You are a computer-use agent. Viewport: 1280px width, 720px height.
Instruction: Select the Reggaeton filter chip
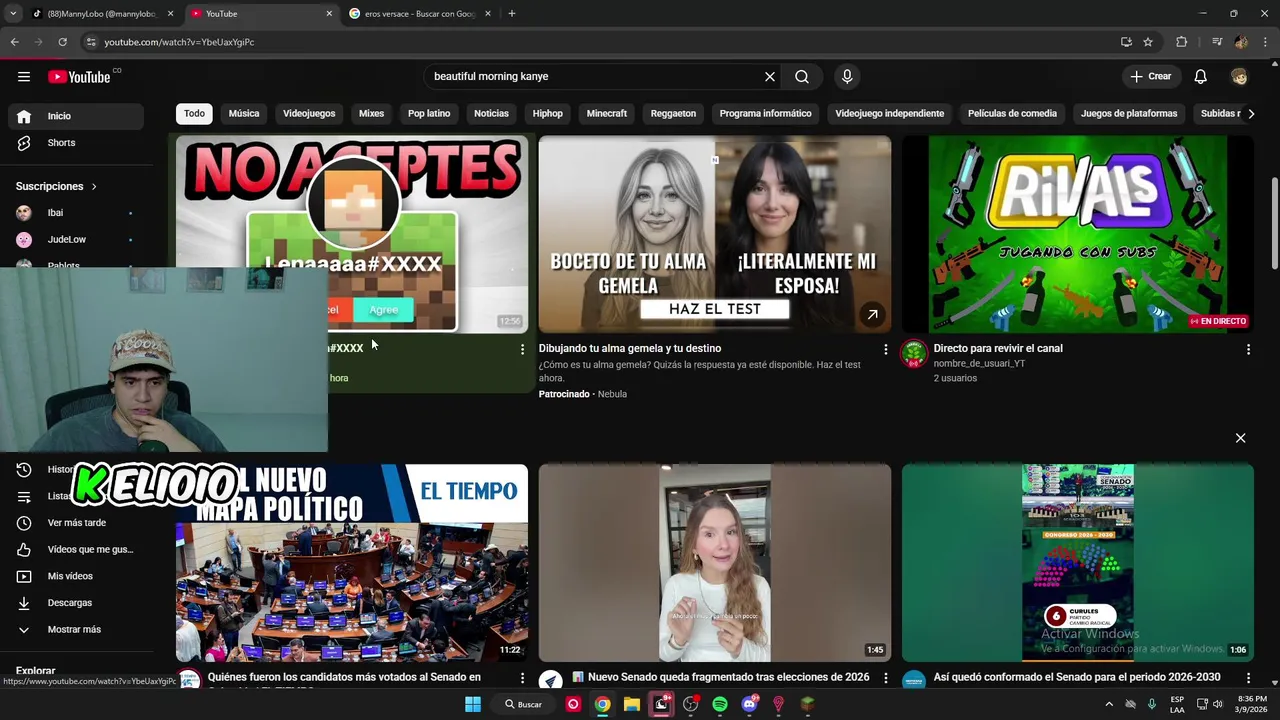[x=673, y=113]
